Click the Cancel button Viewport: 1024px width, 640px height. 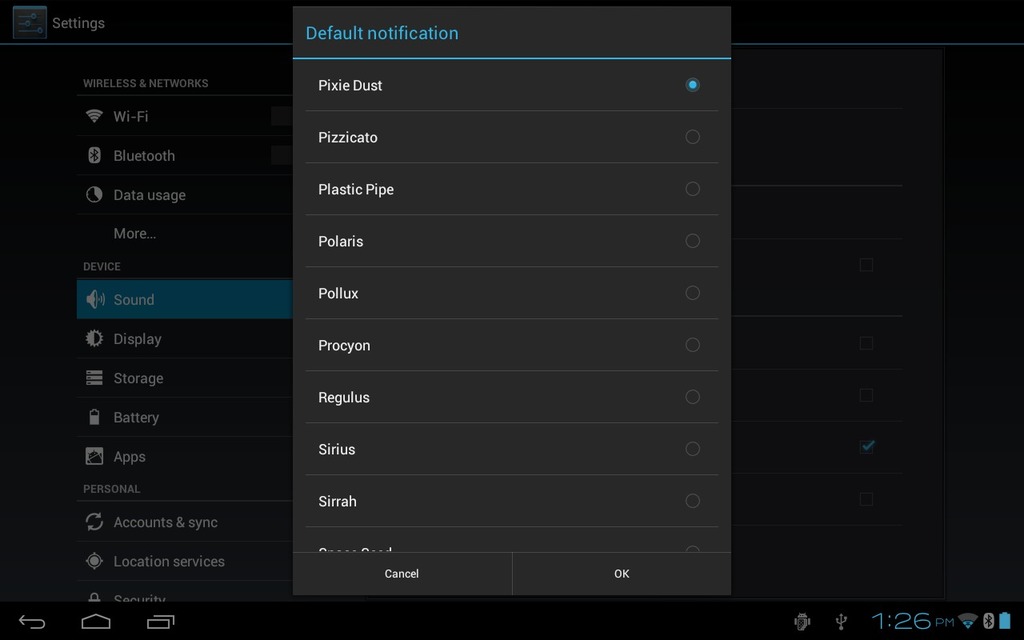402,573
